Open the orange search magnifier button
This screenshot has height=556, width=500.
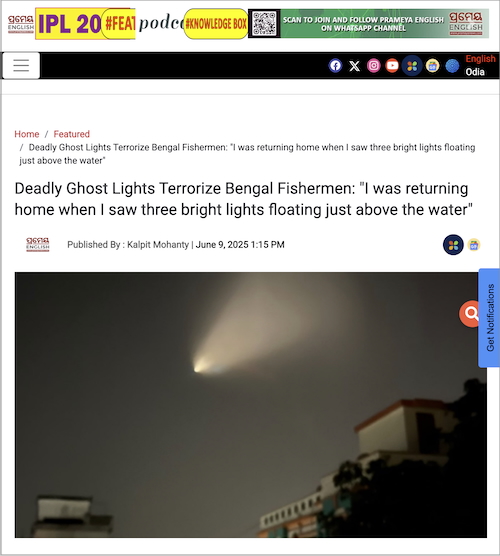[x=470, y=314]
